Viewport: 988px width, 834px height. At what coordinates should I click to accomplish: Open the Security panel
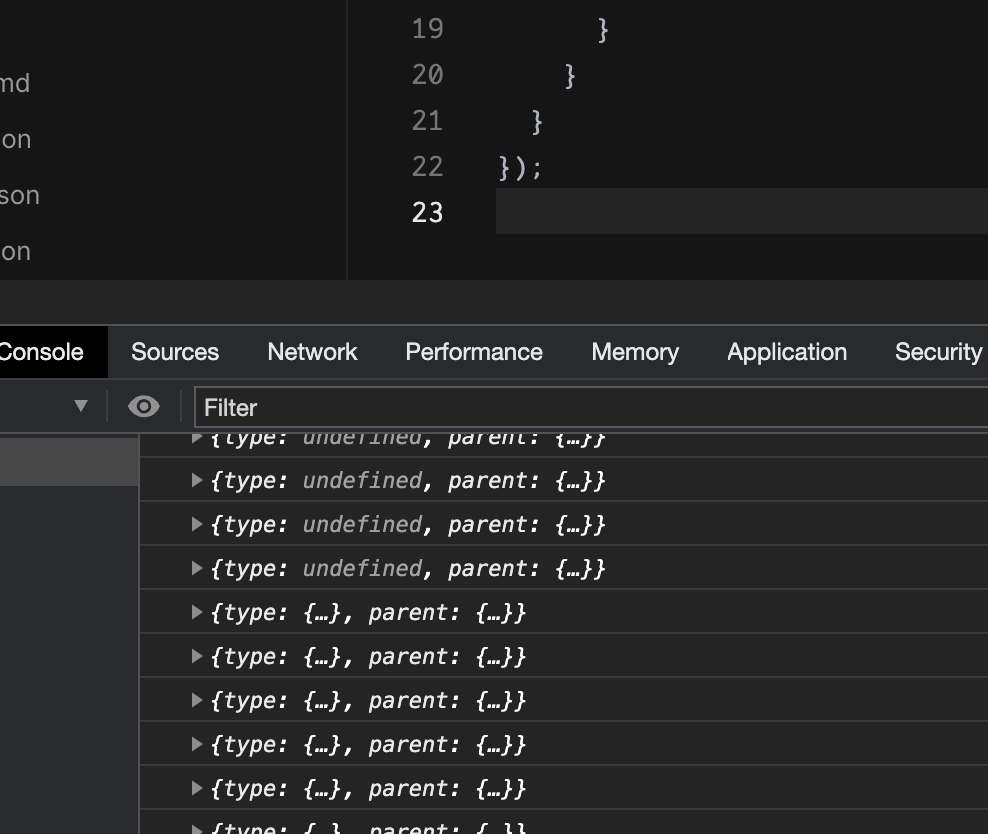pyautogui.click(x=937, y=351)
